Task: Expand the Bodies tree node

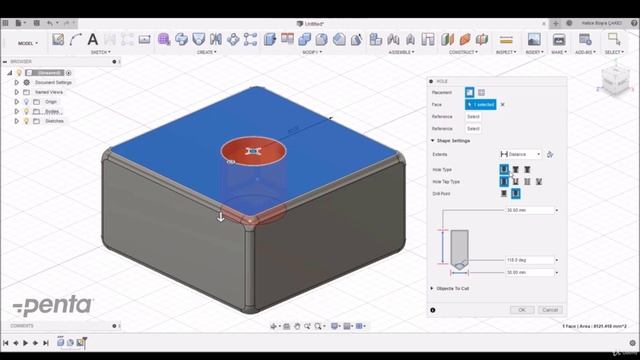Action: point(17,111)
